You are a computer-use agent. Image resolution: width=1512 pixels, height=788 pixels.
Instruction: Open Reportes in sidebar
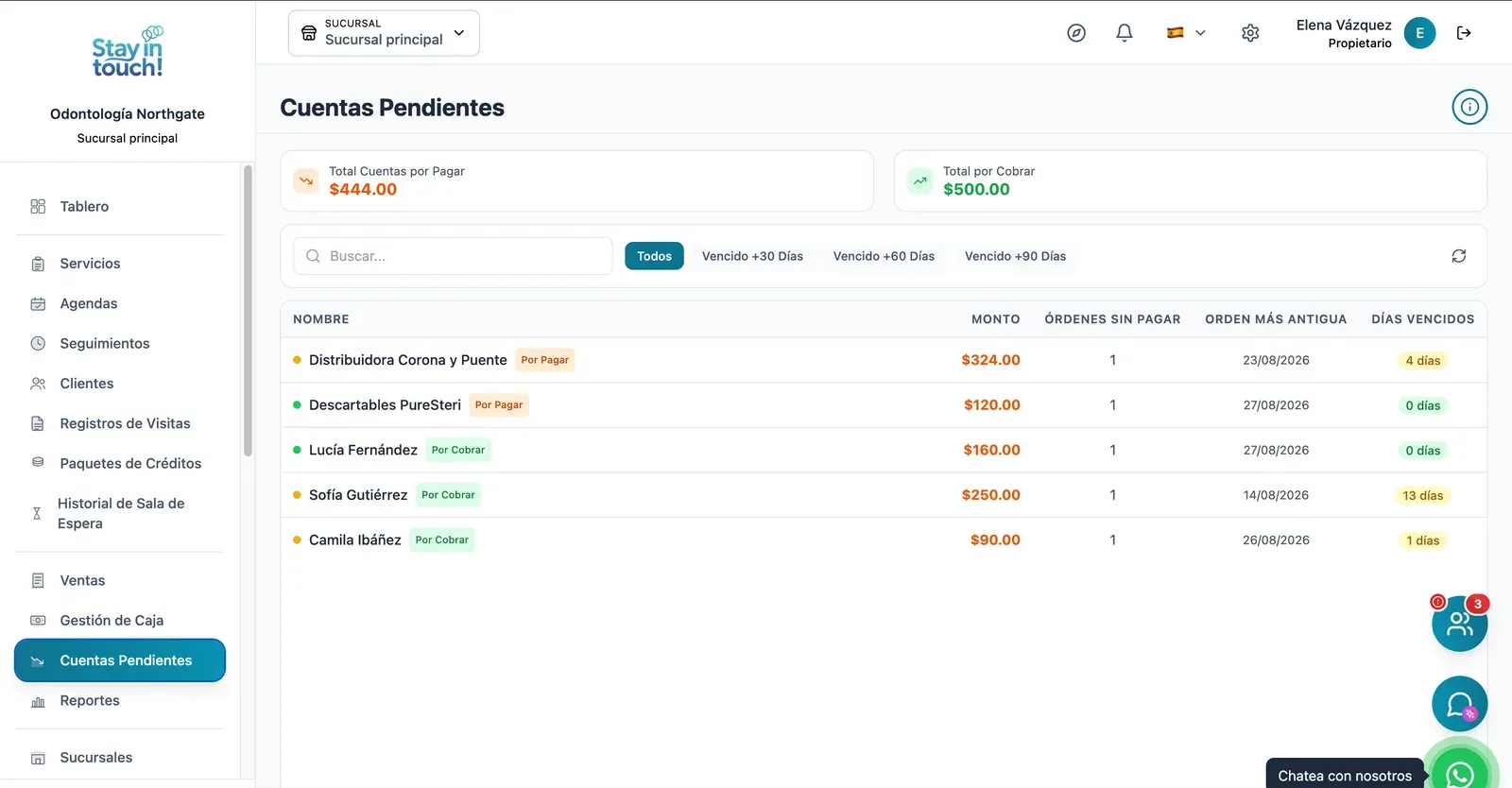(x=120, y=700)
